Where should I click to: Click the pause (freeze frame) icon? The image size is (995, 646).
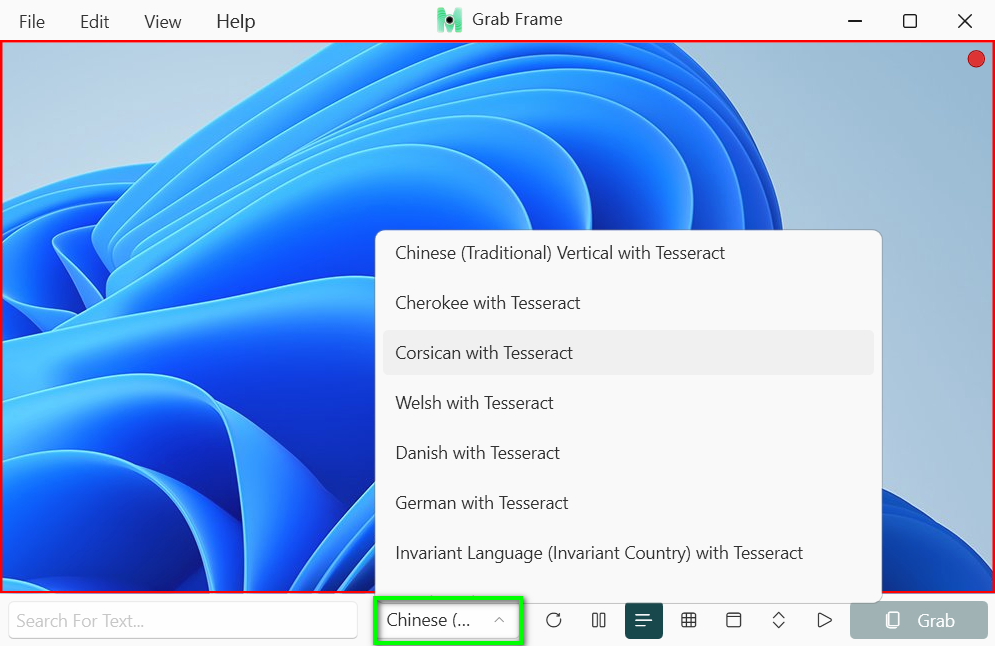[599, 620]
